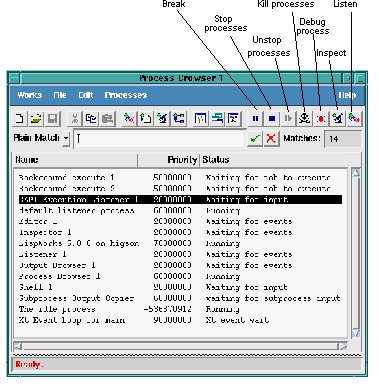Screen dimensions: 379x386
Task: Click the Debug process red dot icon
Action: coord(321,118)
